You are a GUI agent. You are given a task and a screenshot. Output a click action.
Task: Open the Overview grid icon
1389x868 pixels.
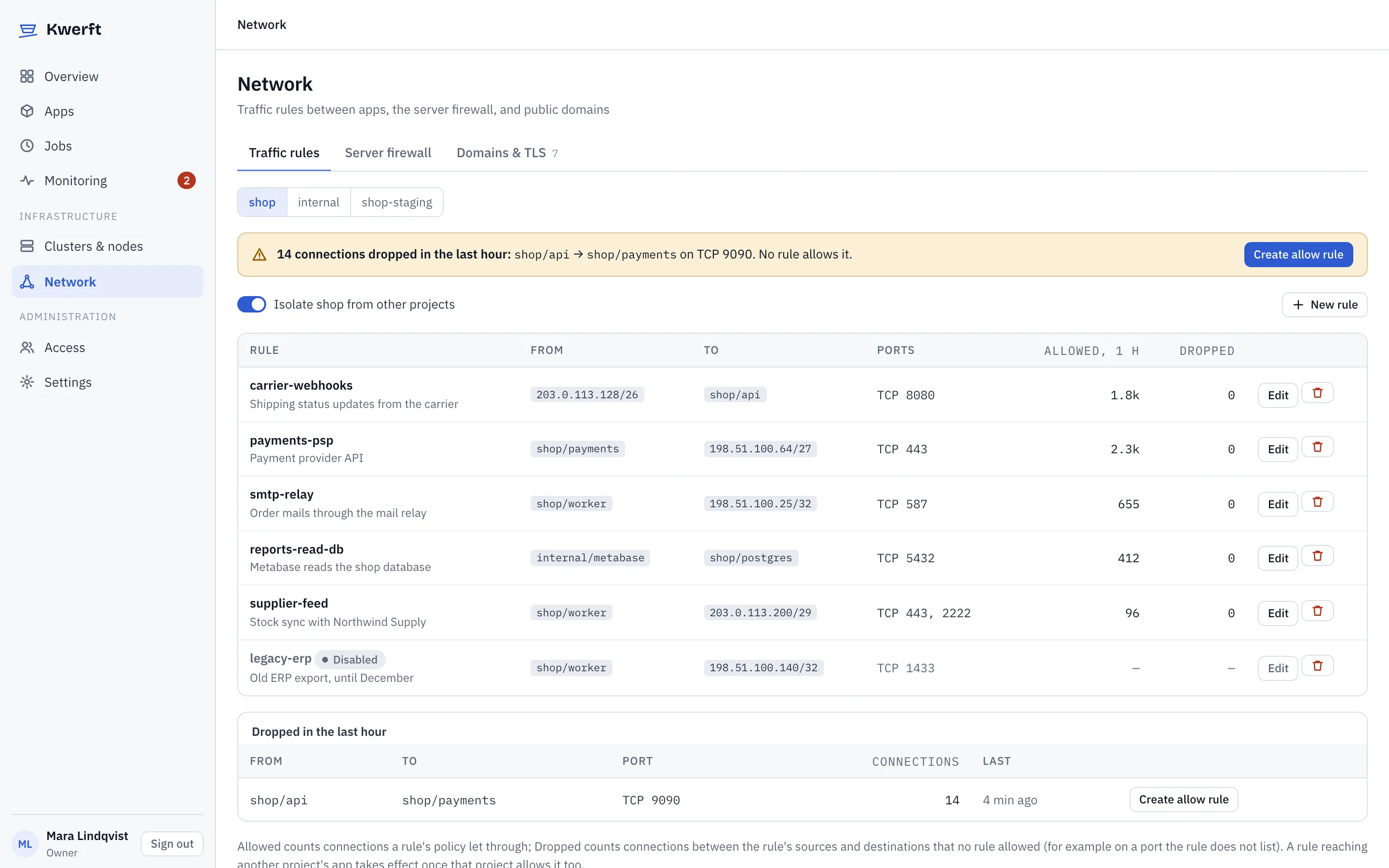tap(27, 76)
